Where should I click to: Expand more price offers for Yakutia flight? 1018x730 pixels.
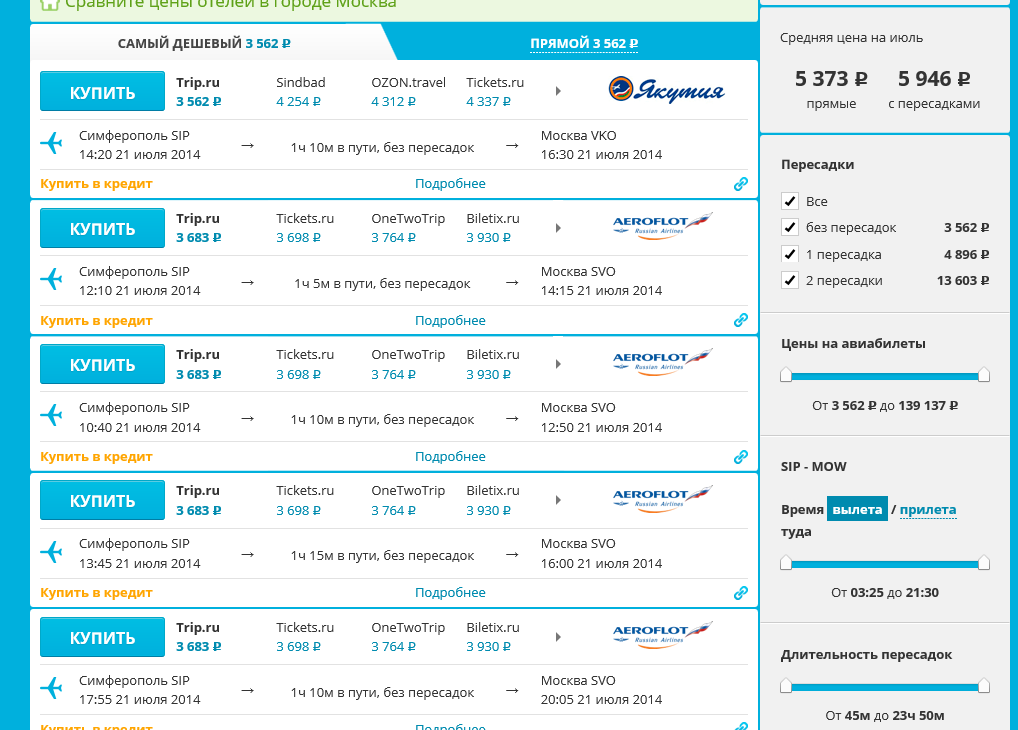tap(558, 91)
